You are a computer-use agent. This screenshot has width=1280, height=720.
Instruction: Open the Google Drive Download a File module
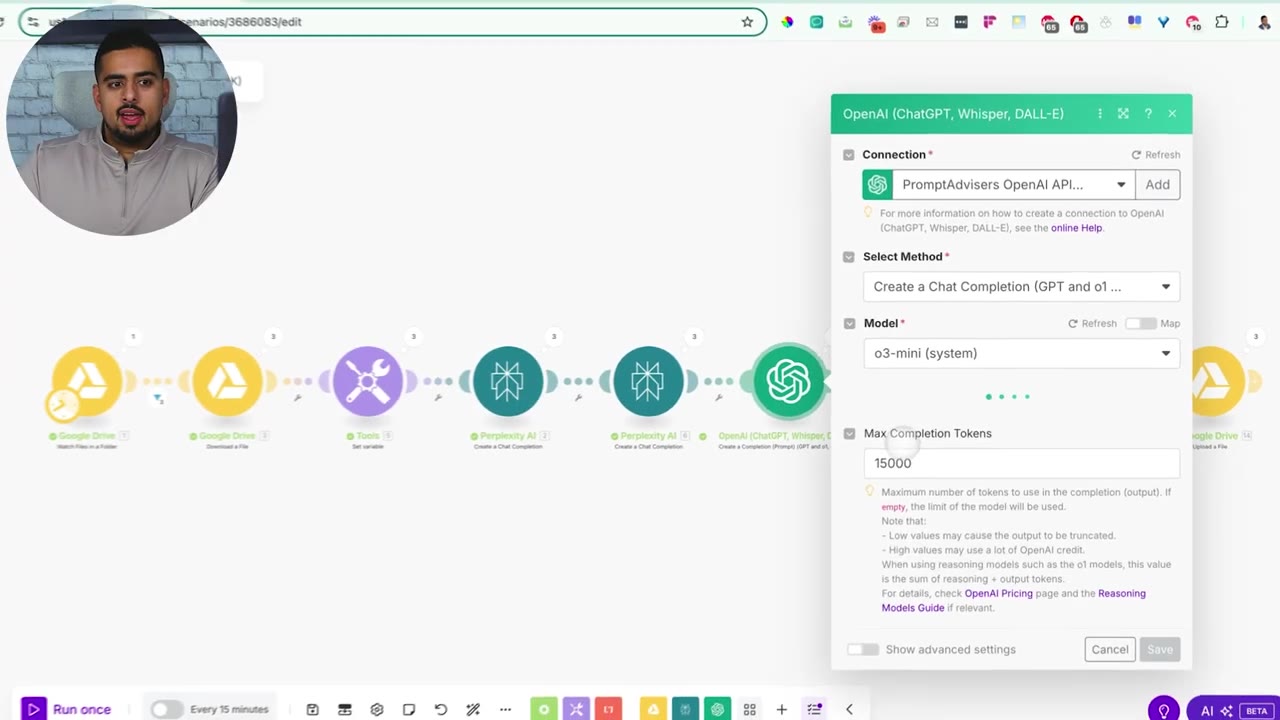click(228, 381)
